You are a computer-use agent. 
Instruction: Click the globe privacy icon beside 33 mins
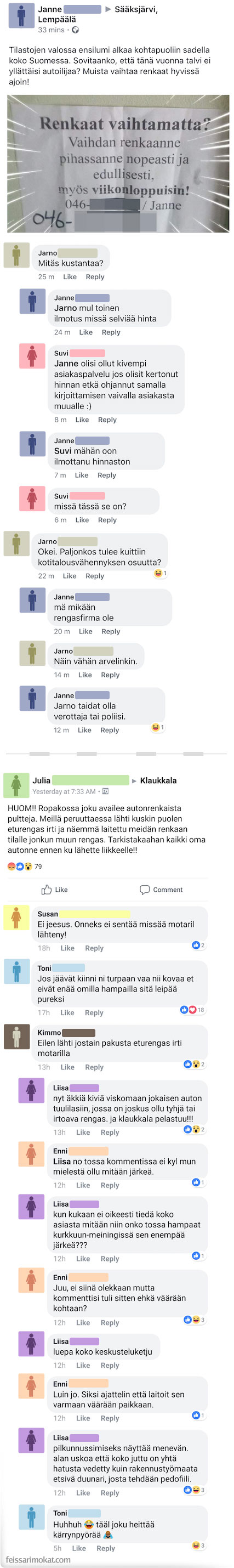pos(76,30)
